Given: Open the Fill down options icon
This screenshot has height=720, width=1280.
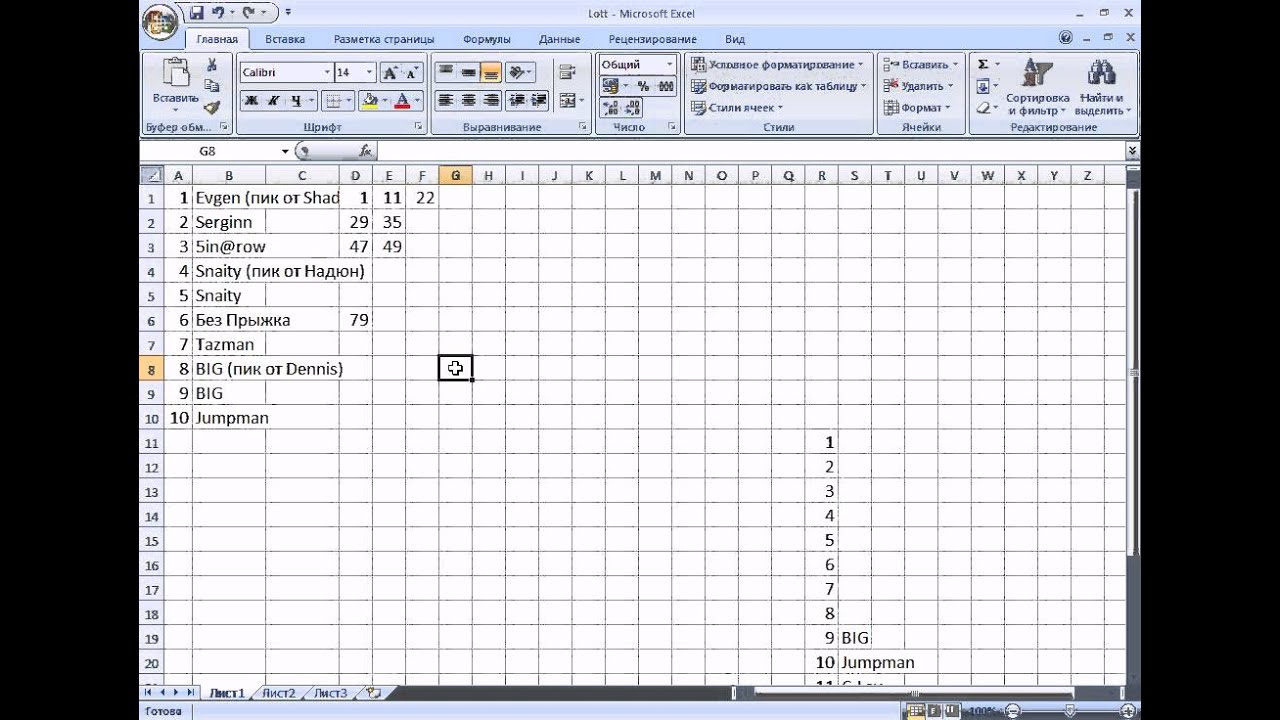Looking at the screenshot, I should (983, 86).
